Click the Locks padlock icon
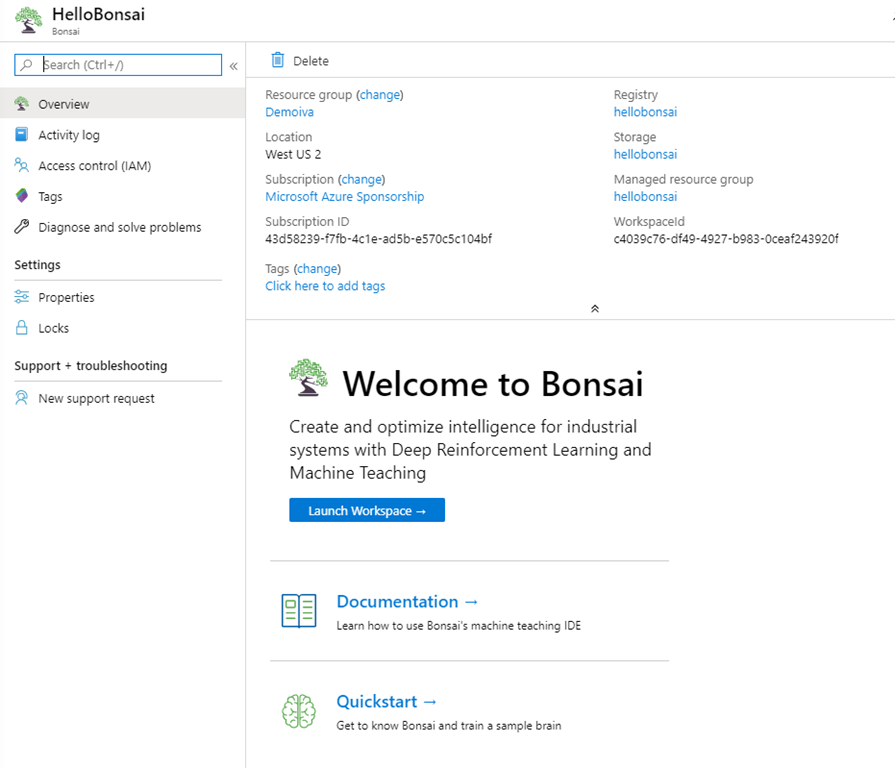 click(22, 328)
